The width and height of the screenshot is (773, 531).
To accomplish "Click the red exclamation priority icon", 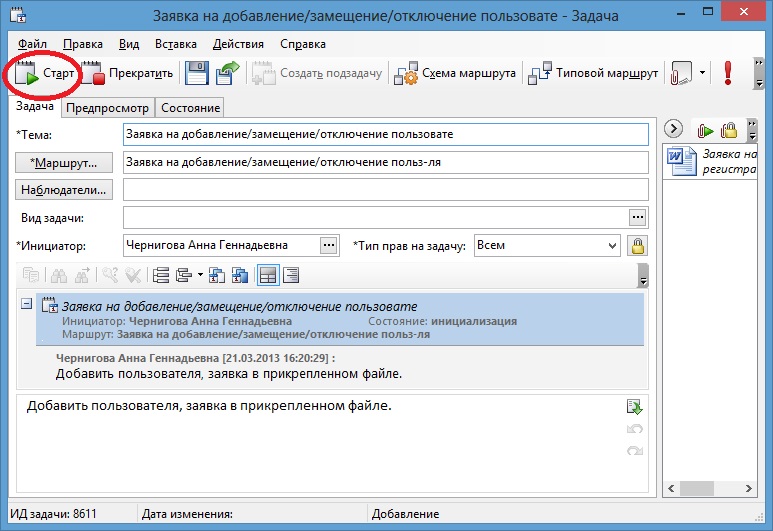I will click(728, 73).
